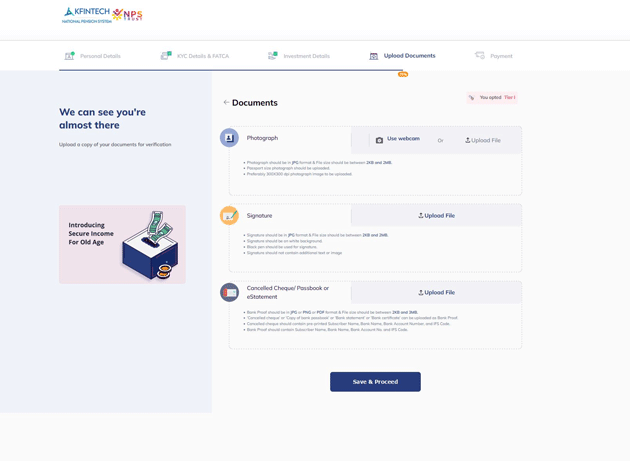Image resolution: width=630 pixels, height=461 pixels.
Task: Go back using the Documents arrow
Action: click(226, 102)
